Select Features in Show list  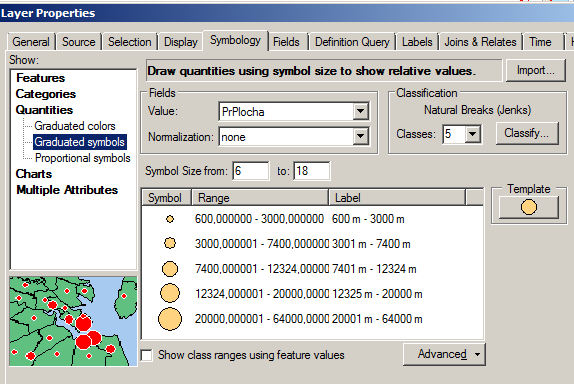pyautogui.click(x=41, y=78)
